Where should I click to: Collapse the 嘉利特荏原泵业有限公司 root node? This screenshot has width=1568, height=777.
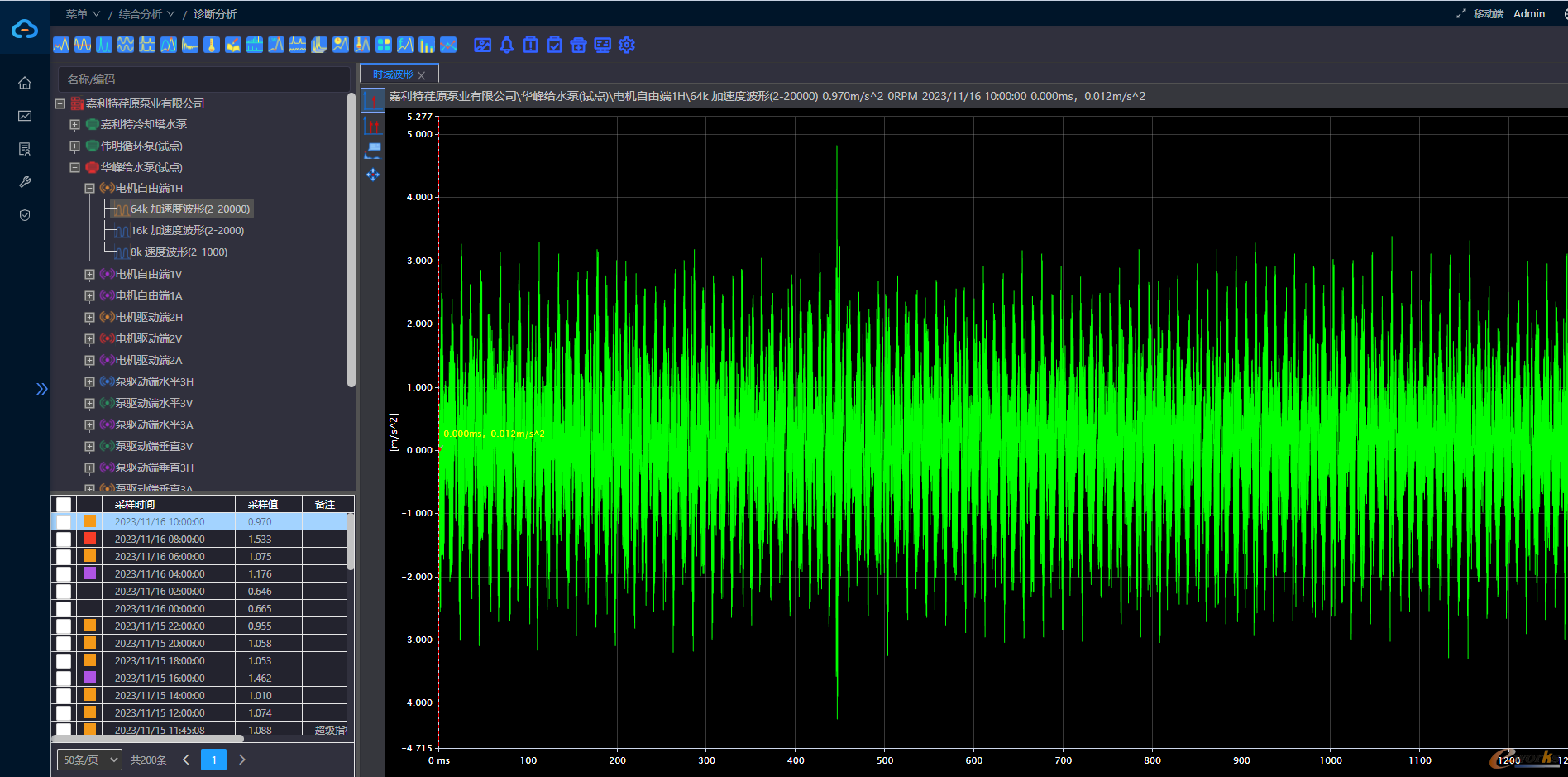[60, 103]
